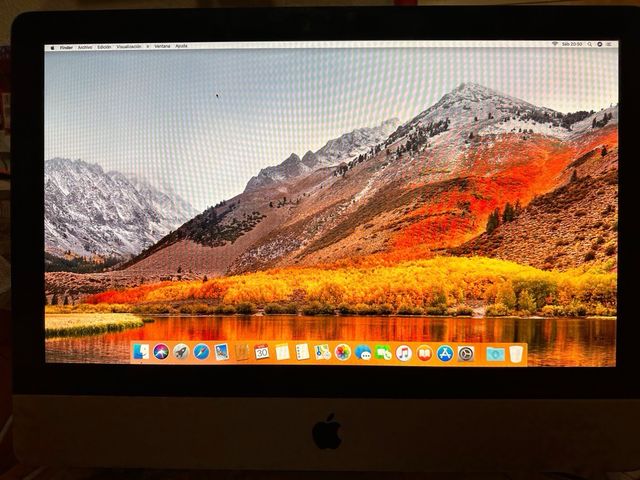Image resolution: width=640 pixels, height=480 pixels.
Task: Open System Preferences gear icon
Action: coord(466,354)
